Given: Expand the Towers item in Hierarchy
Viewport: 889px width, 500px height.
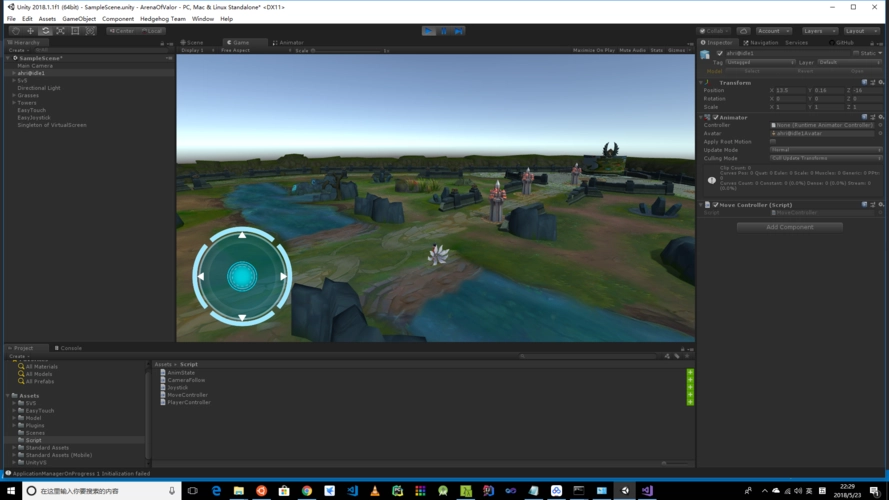Looking at the screenshot, I should pos(14,103).
